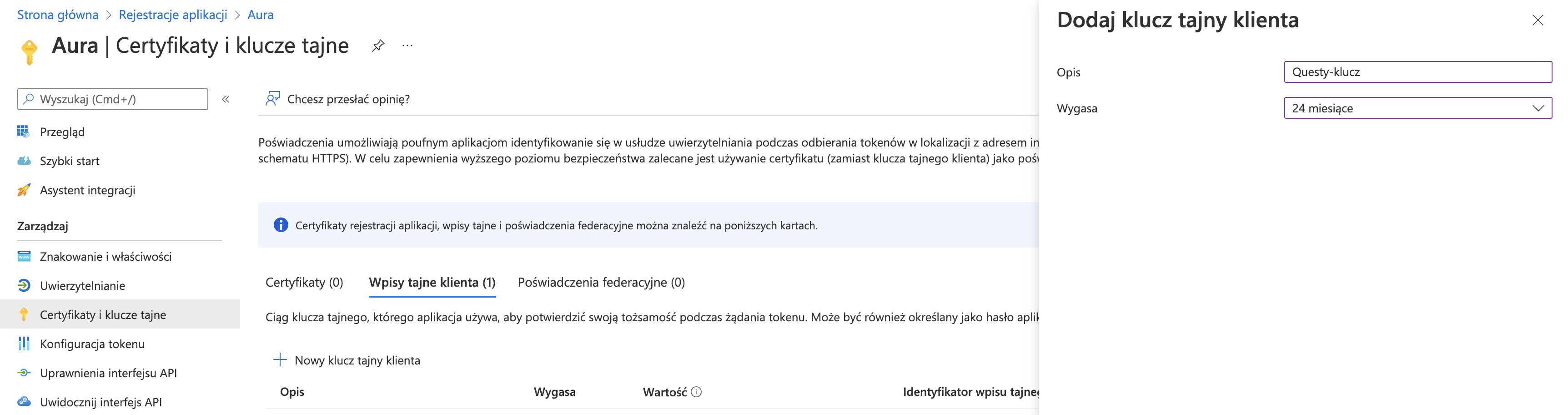Switch to the Certyfikaty (0) tab

[x=304, y=282]
